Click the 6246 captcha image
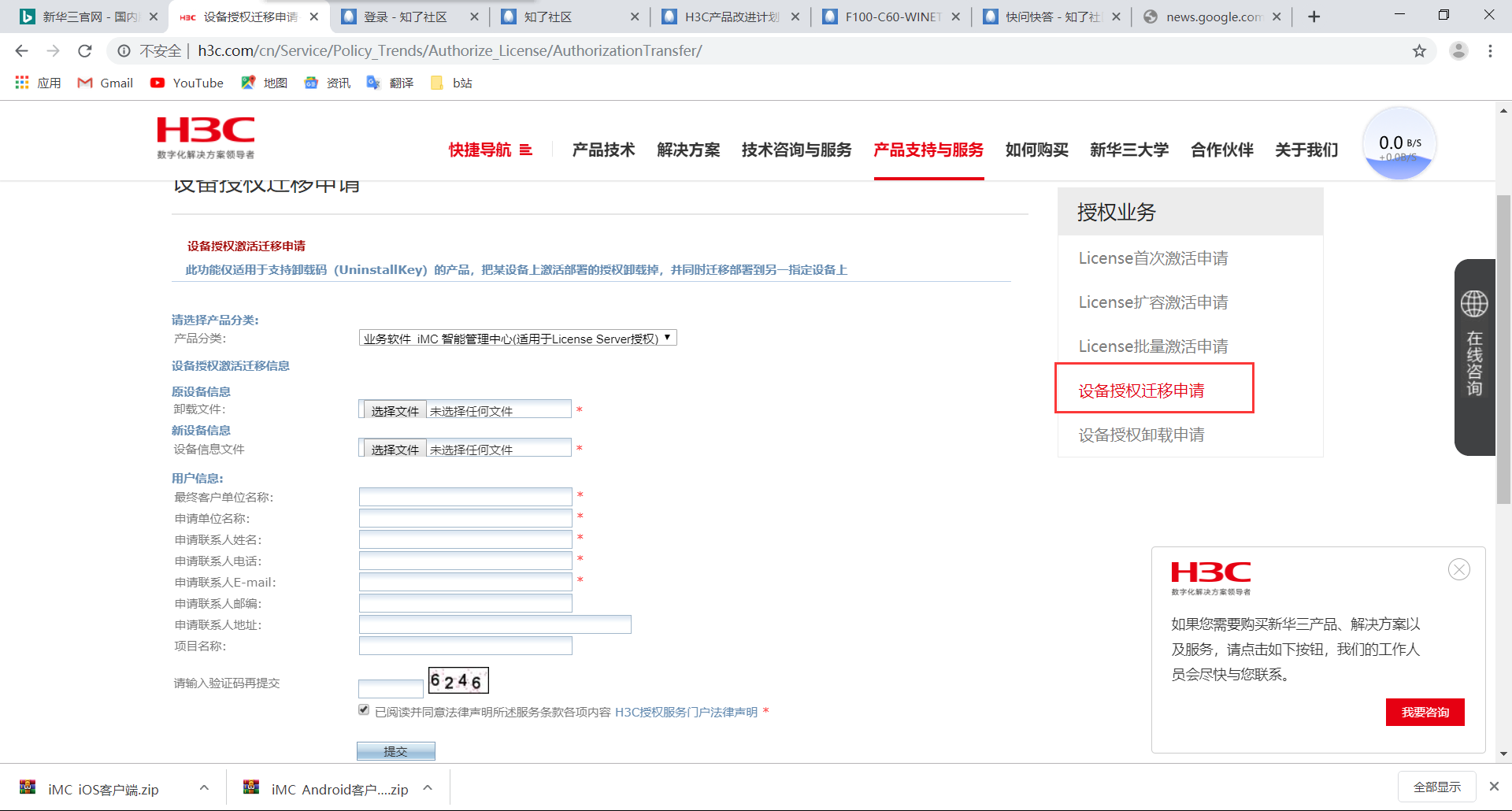The height and width of the screenshot is (811, 1512). pos(458,680)
